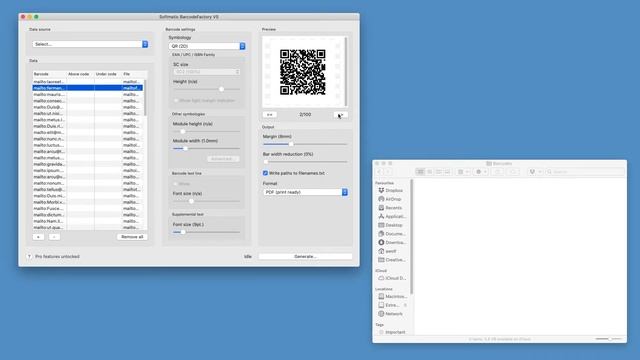
Task: Open the Finder Dropbox toolbar dropdown
Action: [535, 172]
